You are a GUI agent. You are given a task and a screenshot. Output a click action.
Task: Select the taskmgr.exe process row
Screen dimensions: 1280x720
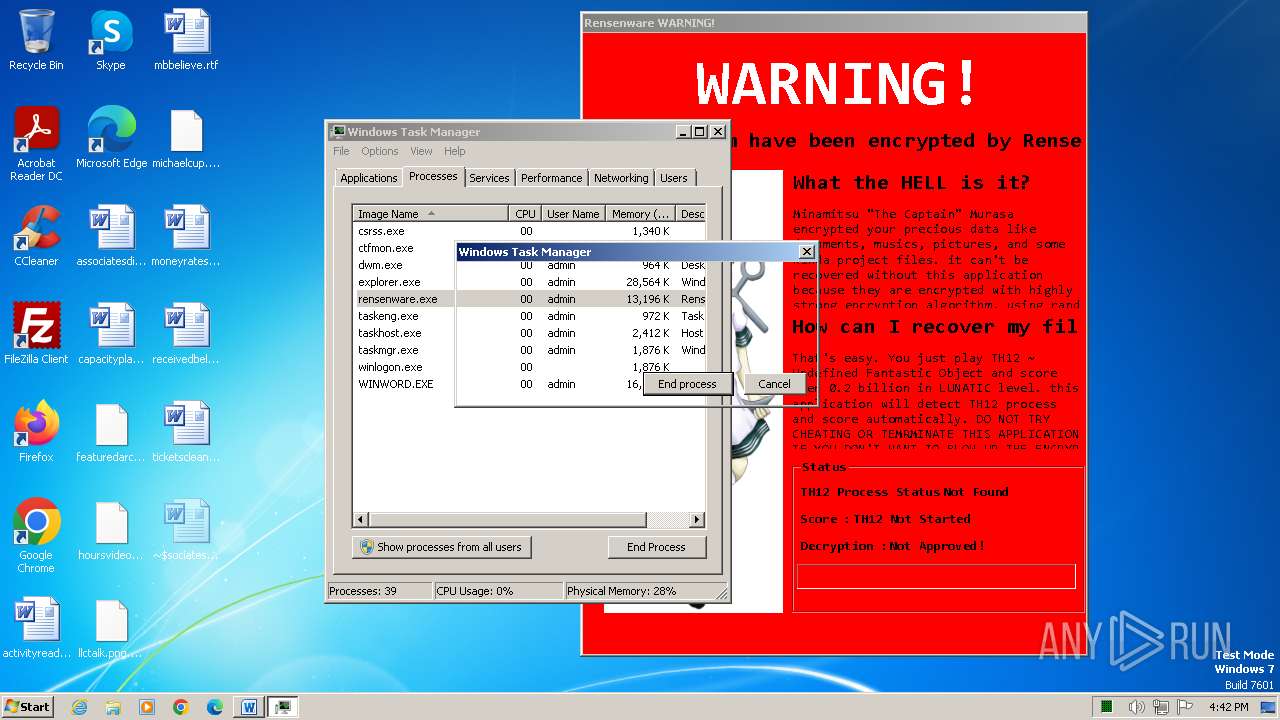[530, 350]
